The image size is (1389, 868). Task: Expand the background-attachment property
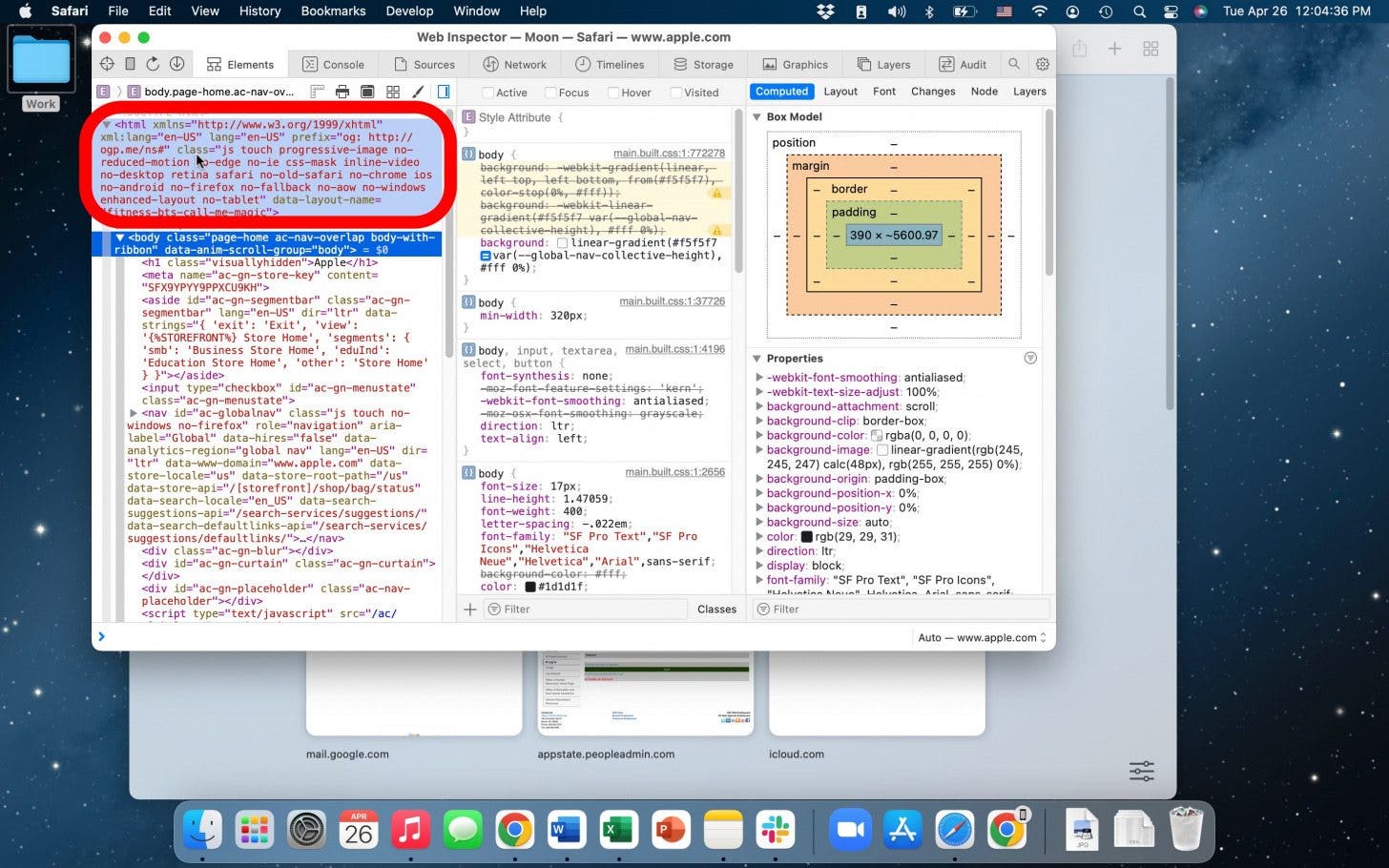click(x=760, y=406)
